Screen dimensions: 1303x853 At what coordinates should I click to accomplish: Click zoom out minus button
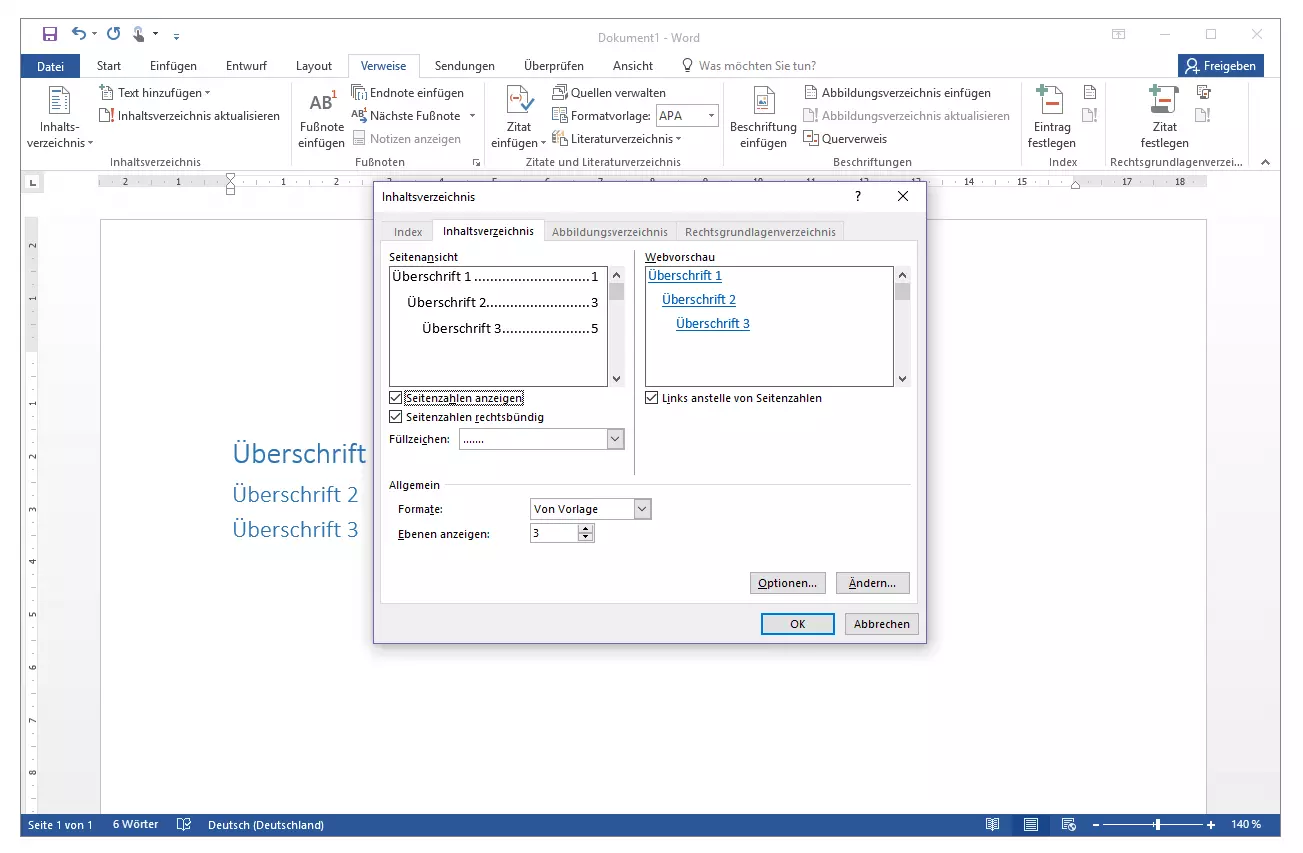(x=1096, y=825)
